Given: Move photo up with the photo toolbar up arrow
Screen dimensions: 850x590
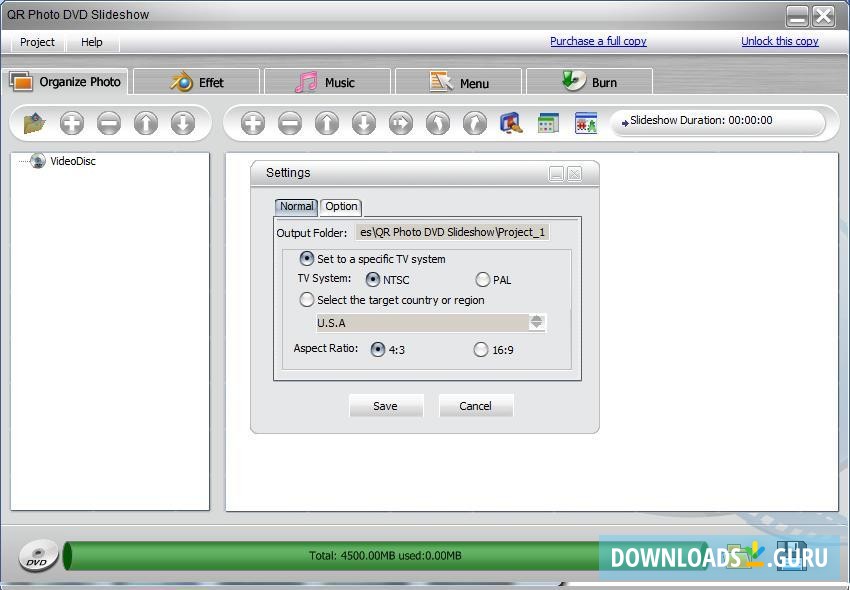Looking at the screenshot, I should pos(327,123).
